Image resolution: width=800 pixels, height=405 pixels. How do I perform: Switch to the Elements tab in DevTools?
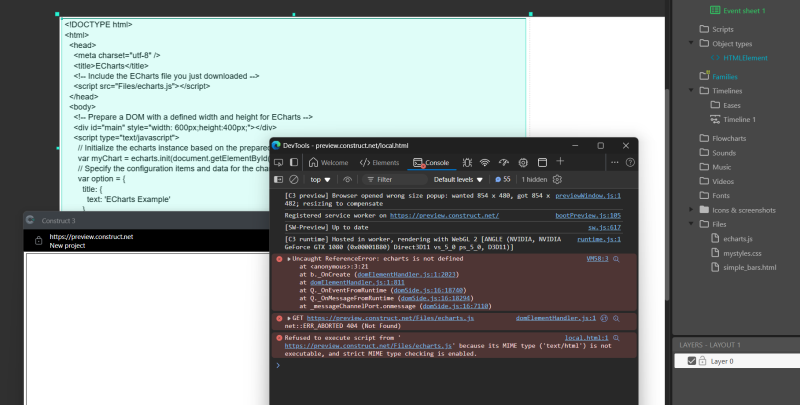pyautogui.click(x=379, y=163)
